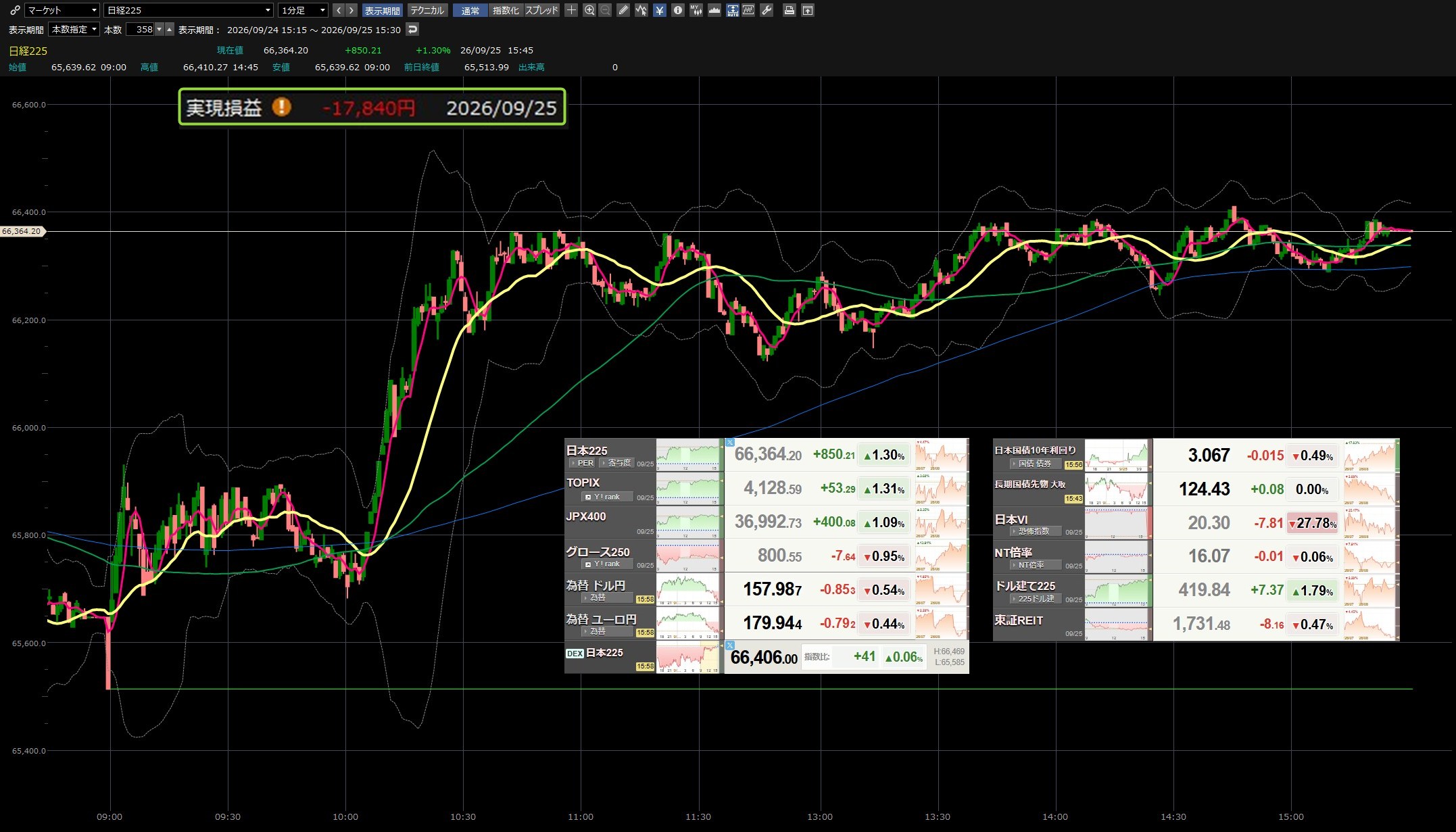Click the yen price display icon
Viewport: 1456px width, 832px height.
coord(659,10)
